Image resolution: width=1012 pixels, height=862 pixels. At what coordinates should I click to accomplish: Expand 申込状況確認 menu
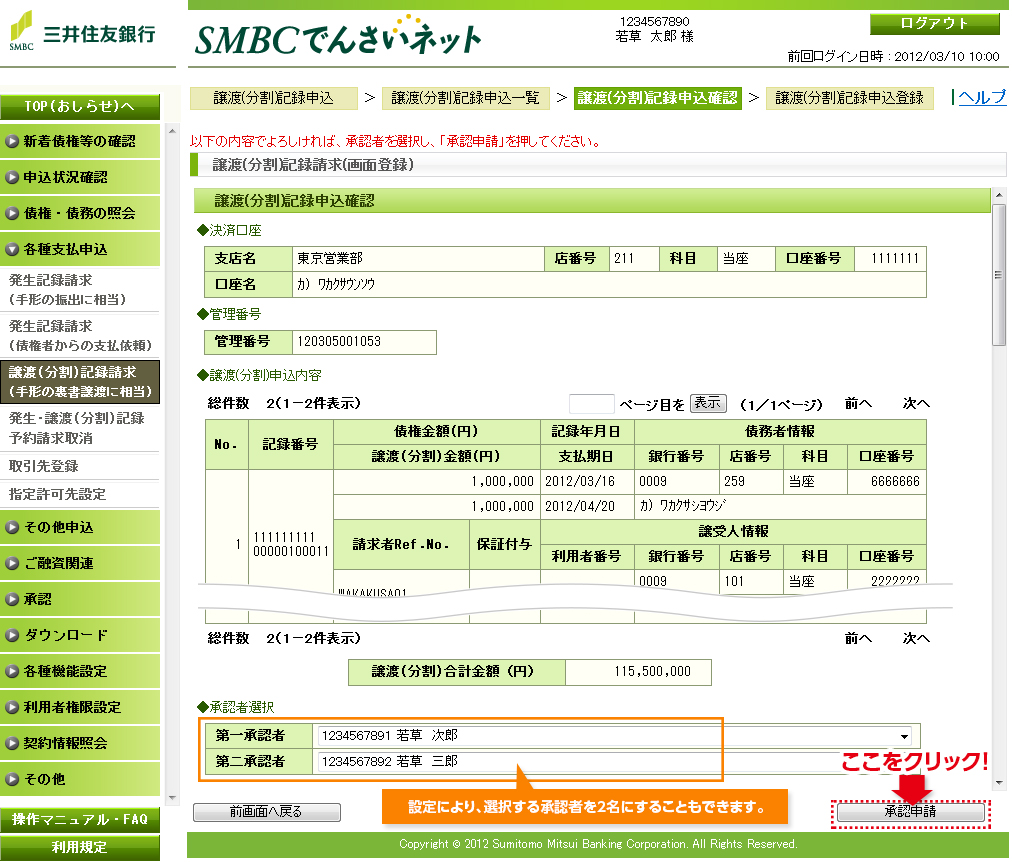point(80,177)
